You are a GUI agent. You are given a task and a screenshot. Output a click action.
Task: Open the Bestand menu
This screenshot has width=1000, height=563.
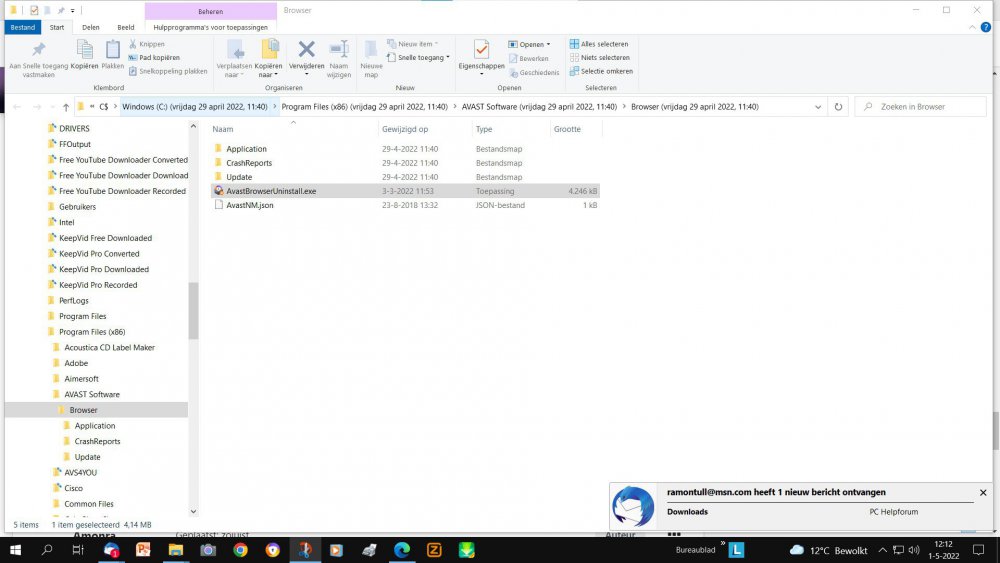(22, 27)
